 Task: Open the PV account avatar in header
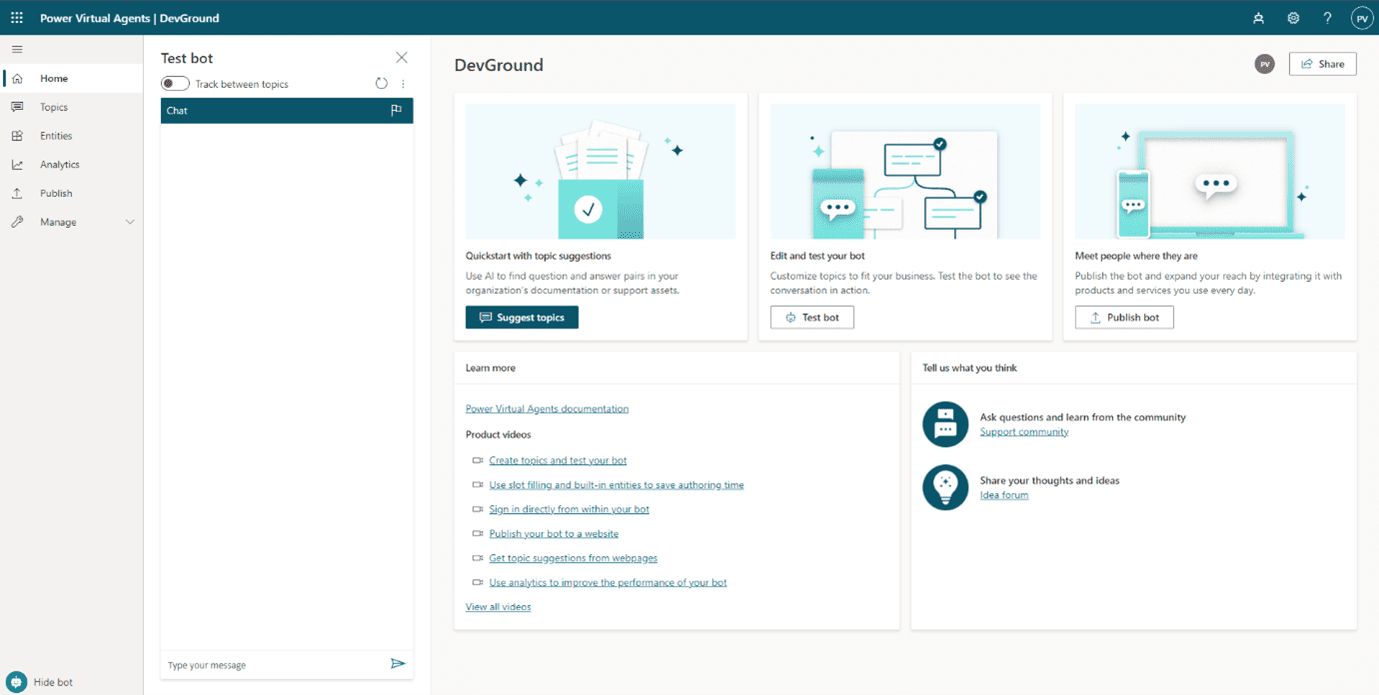1362,18
